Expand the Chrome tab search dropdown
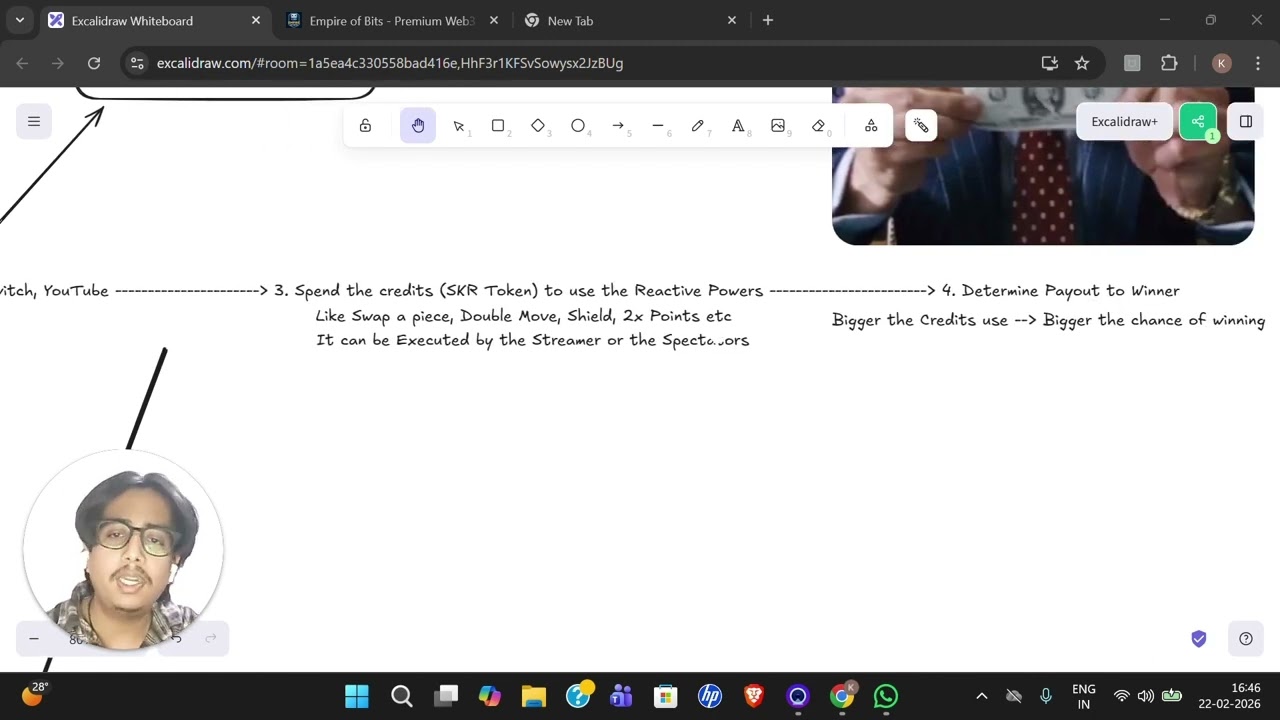This screenshot has height=720, width=1280. 19,20
